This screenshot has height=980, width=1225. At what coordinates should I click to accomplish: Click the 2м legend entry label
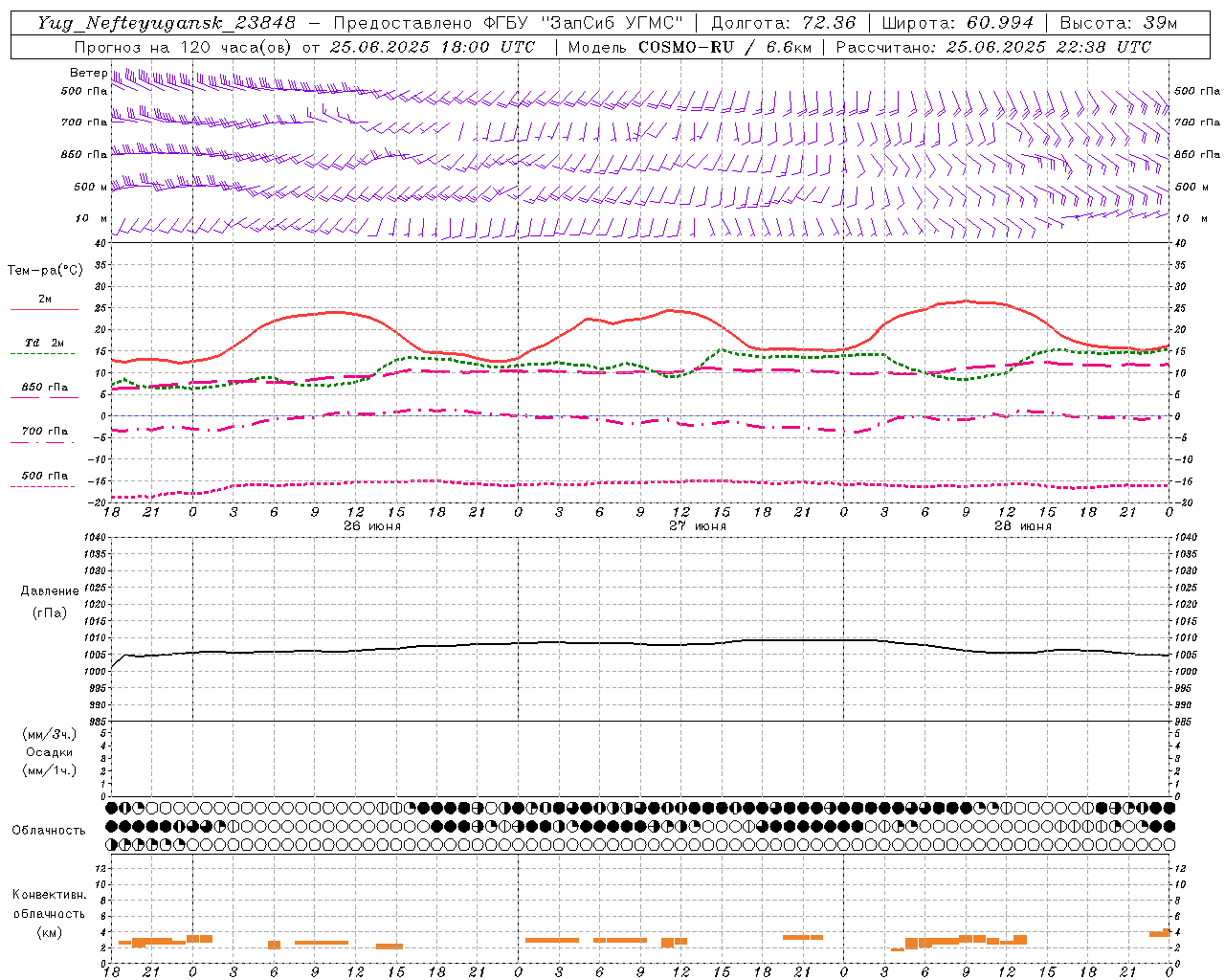coord(45,299)
